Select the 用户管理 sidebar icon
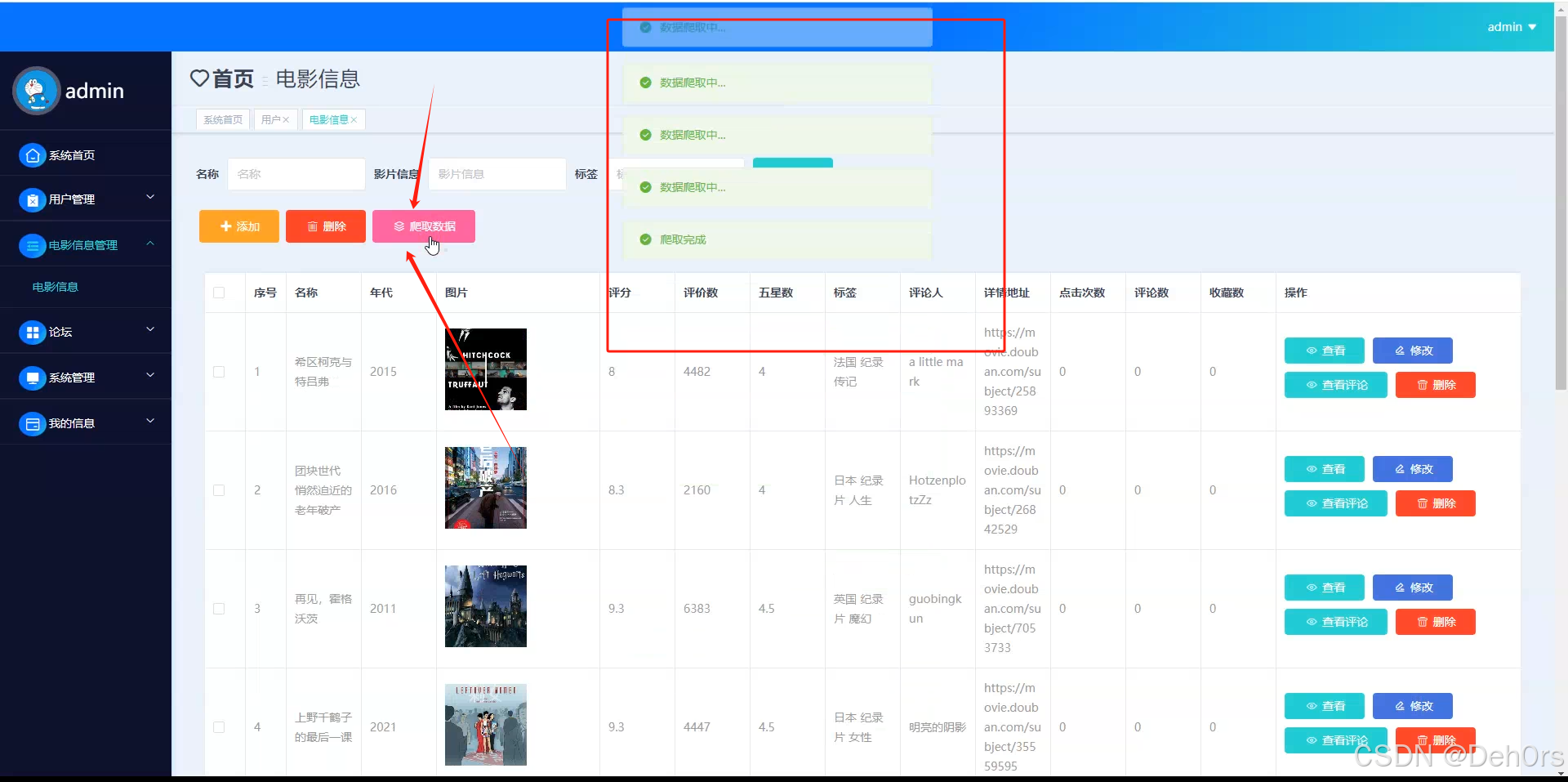The image size is (1568, 782). click(x=32, y=199)
